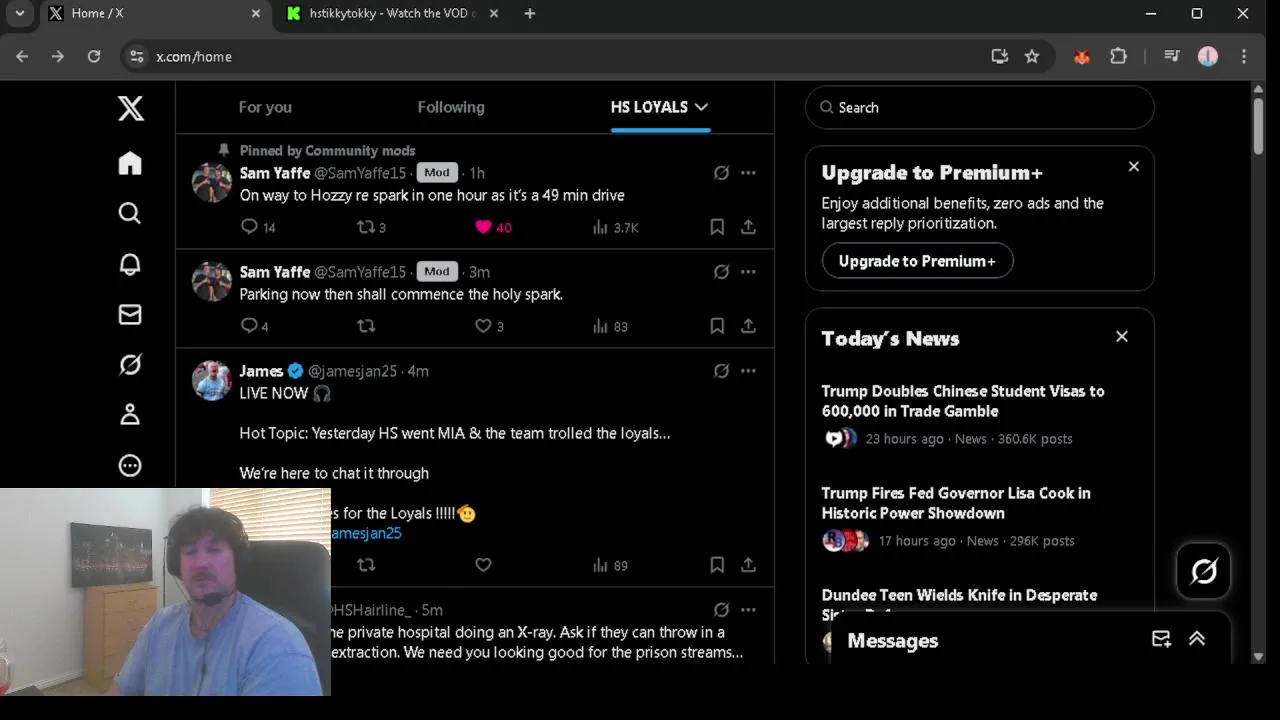Viewport: 1280px width, 720px height.
Task: Open more options on James's post
Action: click(748, 371)
